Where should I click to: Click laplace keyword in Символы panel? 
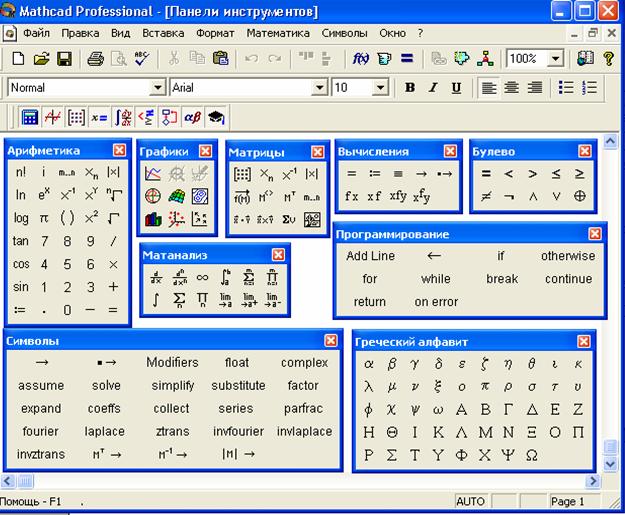[x=104, y=431]
